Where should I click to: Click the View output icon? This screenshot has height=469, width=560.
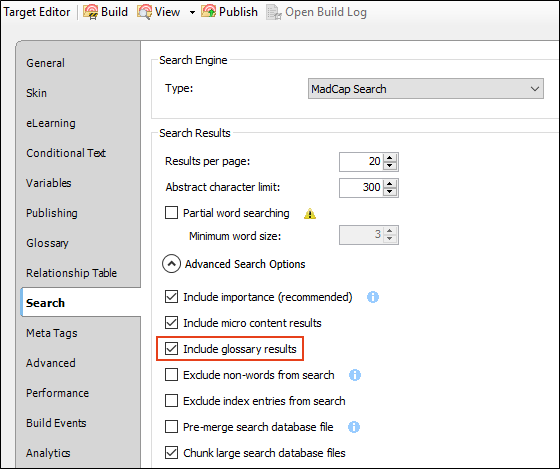point(145,12)
